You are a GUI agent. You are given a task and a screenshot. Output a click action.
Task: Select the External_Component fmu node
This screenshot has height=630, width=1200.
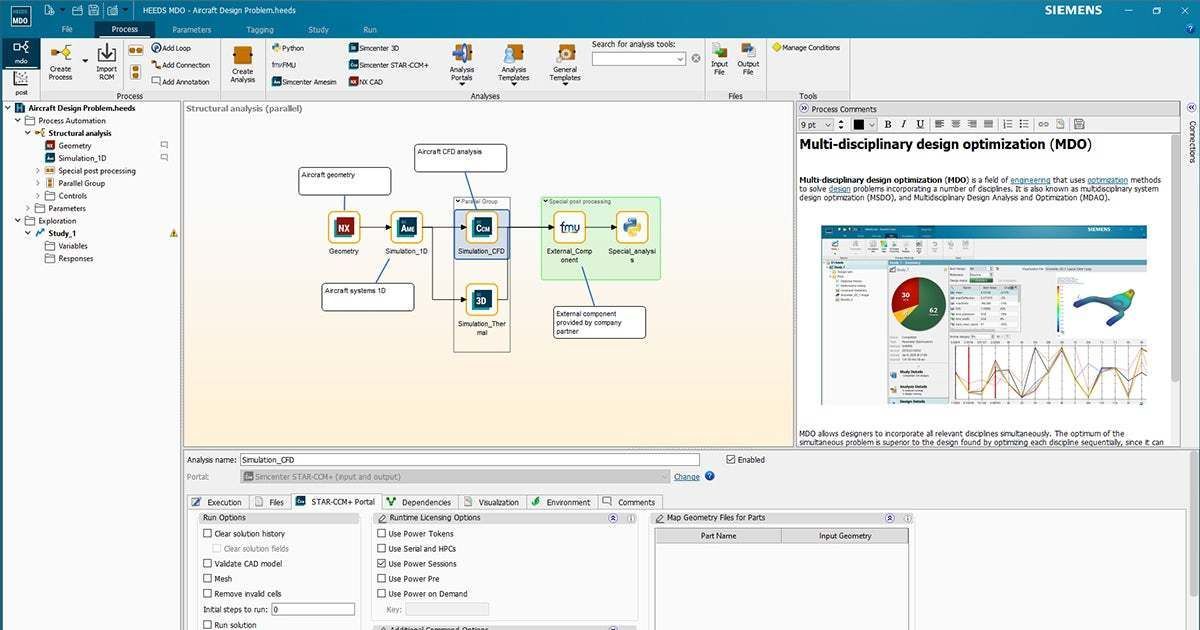point(569,227)
